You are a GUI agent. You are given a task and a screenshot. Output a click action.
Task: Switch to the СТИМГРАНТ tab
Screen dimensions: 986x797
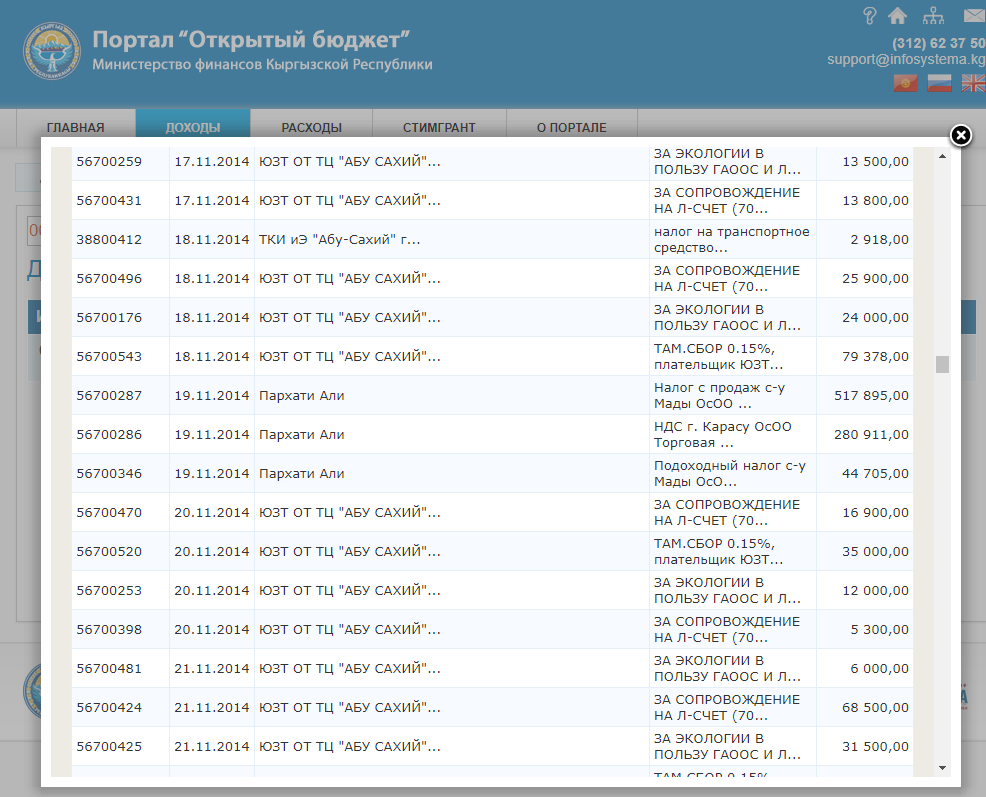(x=439, y=127)
